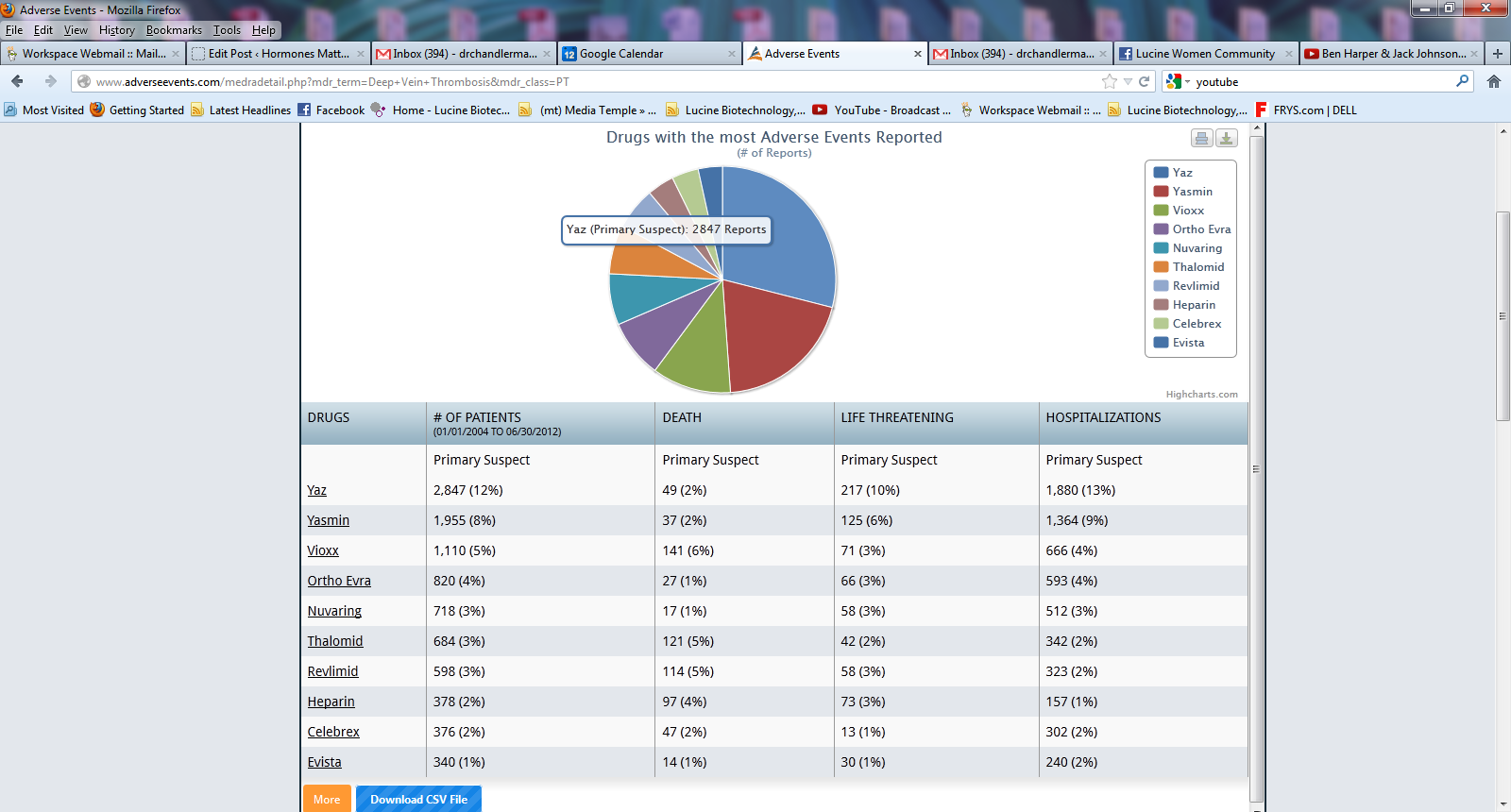Click the Highcharts.com credit link

(1201, 395)
